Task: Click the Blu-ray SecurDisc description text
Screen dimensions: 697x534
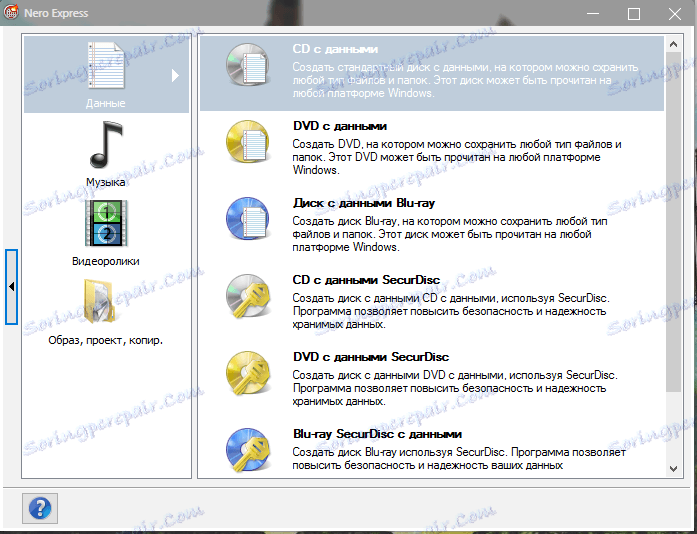Action: pyautogui.click(x=459, y=458)
